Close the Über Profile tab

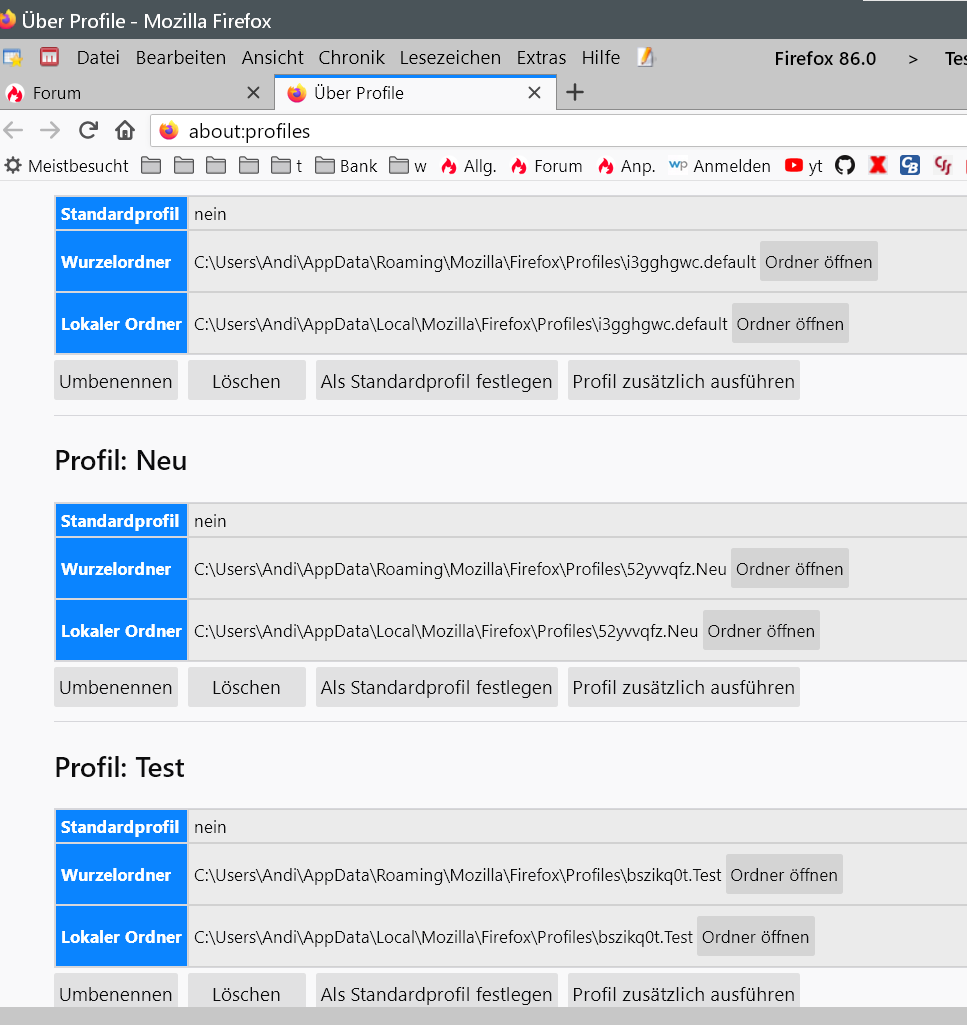pyautogui.click(x=535, y=93)
